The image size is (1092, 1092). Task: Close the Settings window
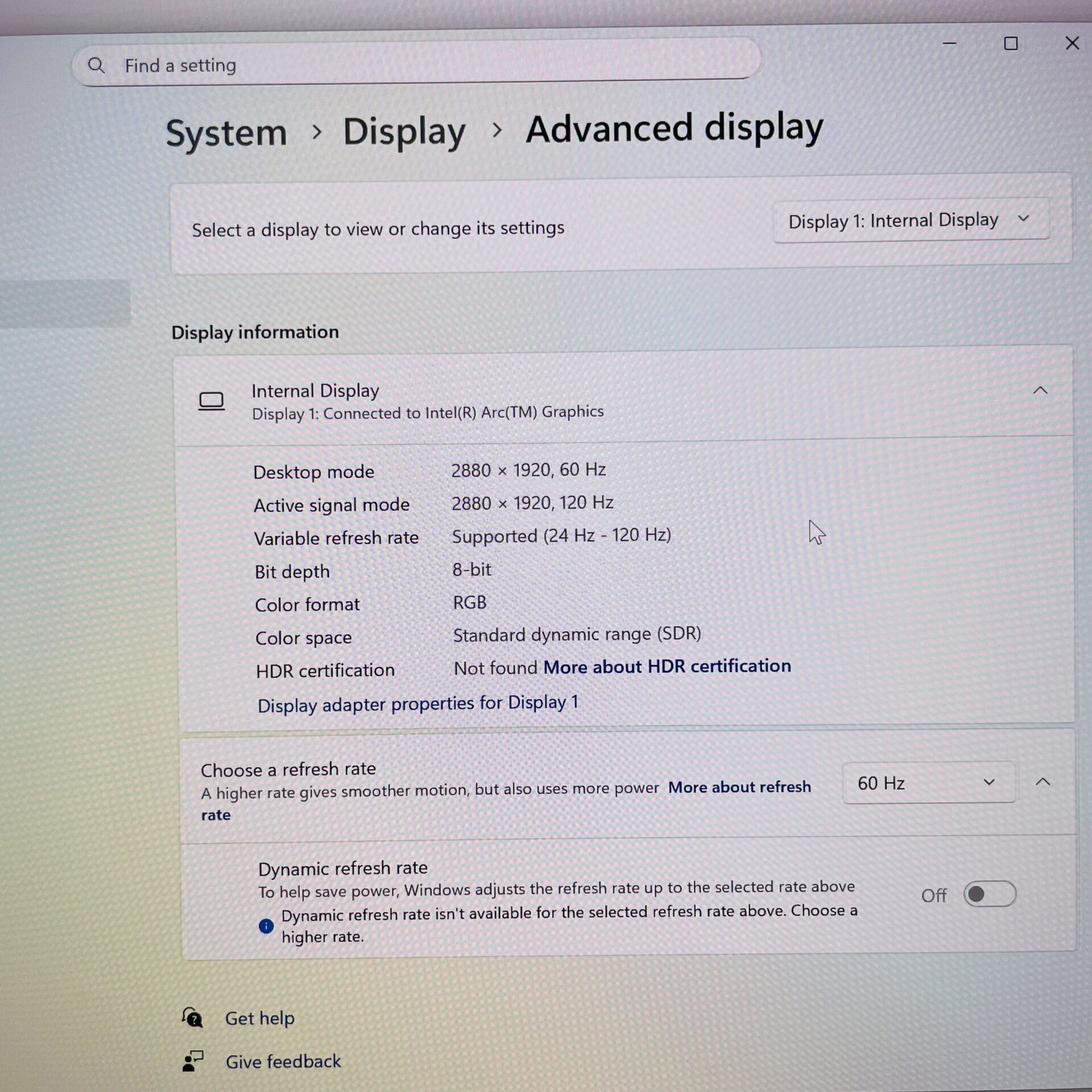point(1072,43)
